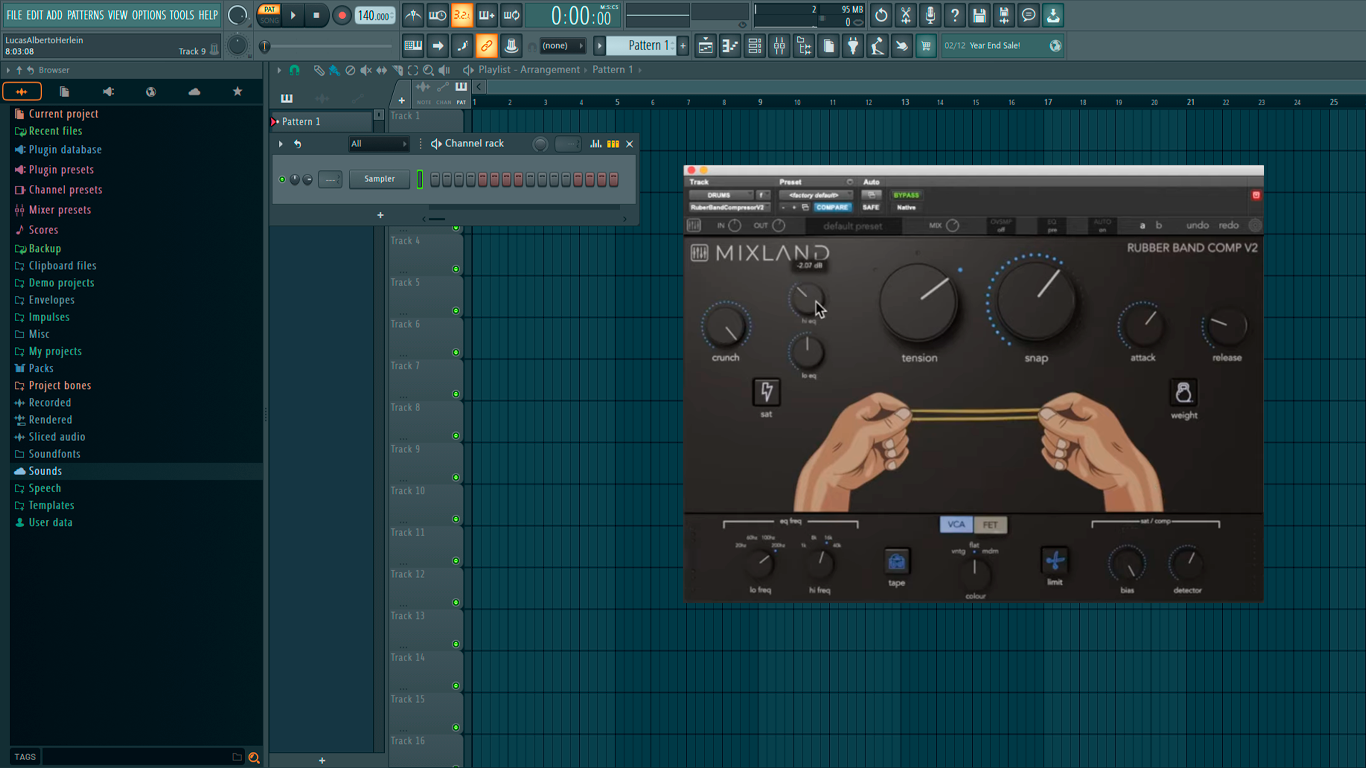Toggle PAT/SONG mode switch
1366x768 pixels.
(x=269, y=15)
